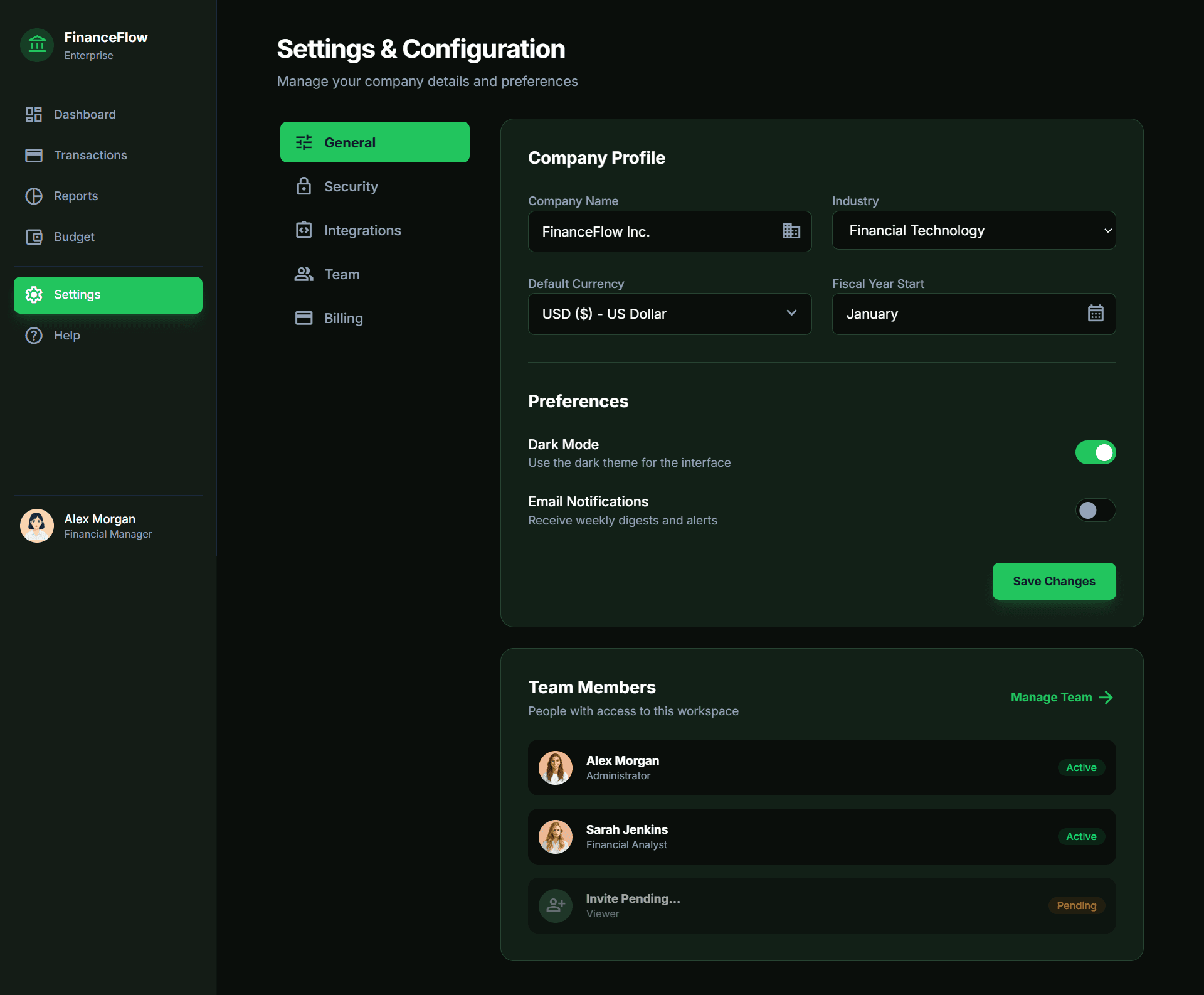Click the Integrations plug icon
The width and height of the screenshot is (1204, 995).
pos(304,230)
